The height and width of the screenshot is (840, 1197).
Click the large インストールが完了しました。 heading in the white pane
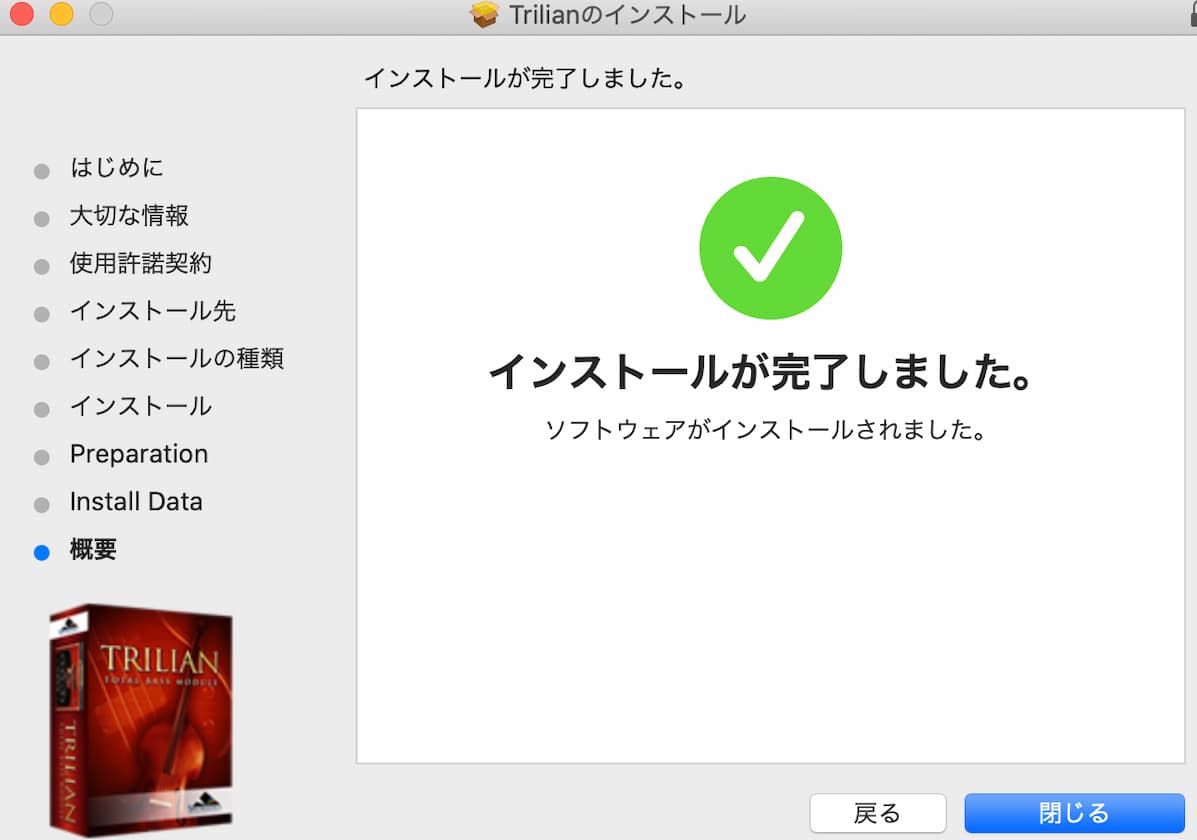(x=762, y=372)
